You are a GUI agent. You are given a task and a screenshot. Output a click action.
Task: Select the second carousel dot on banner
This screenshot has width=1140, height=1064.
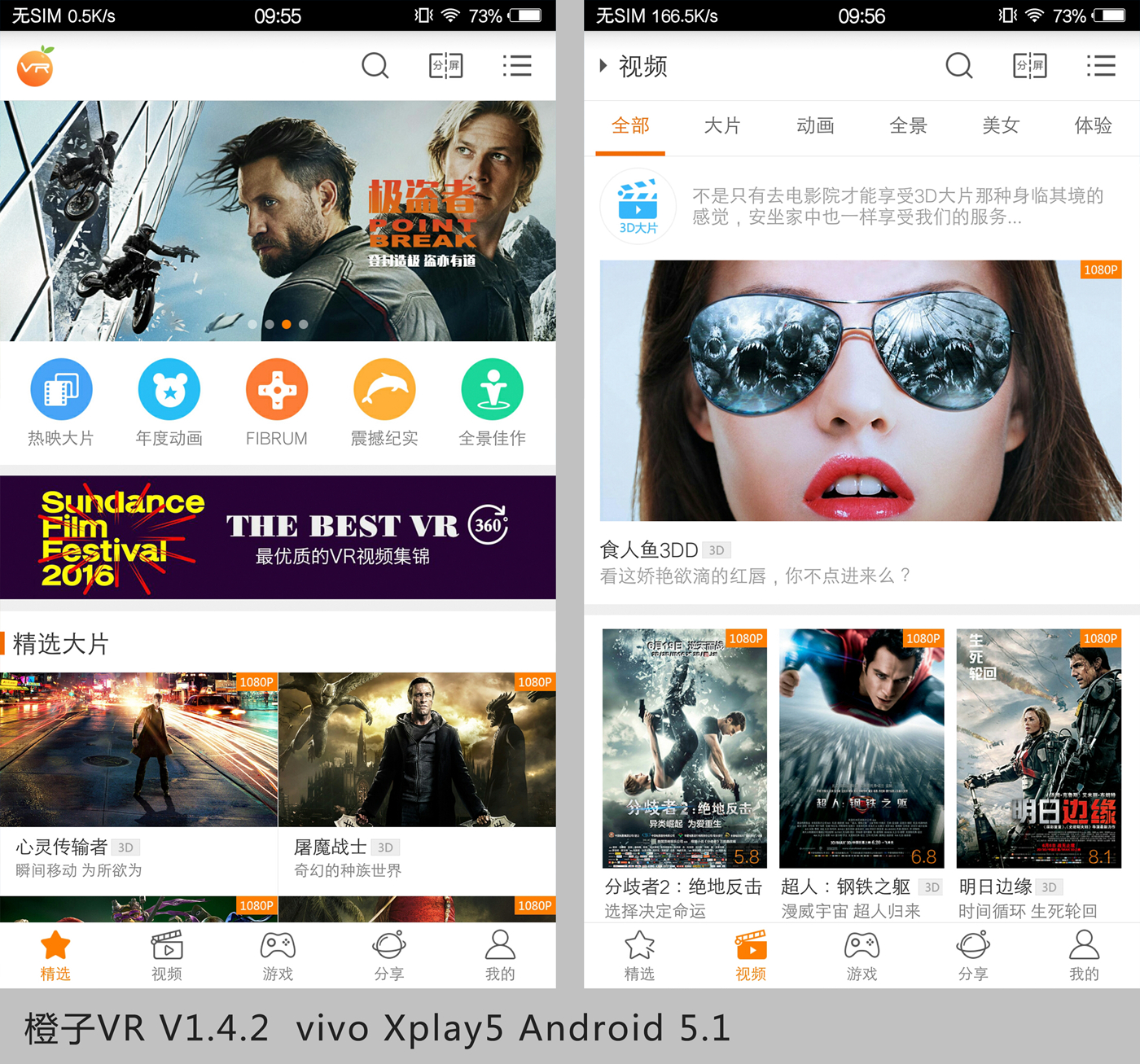point(270,324)
